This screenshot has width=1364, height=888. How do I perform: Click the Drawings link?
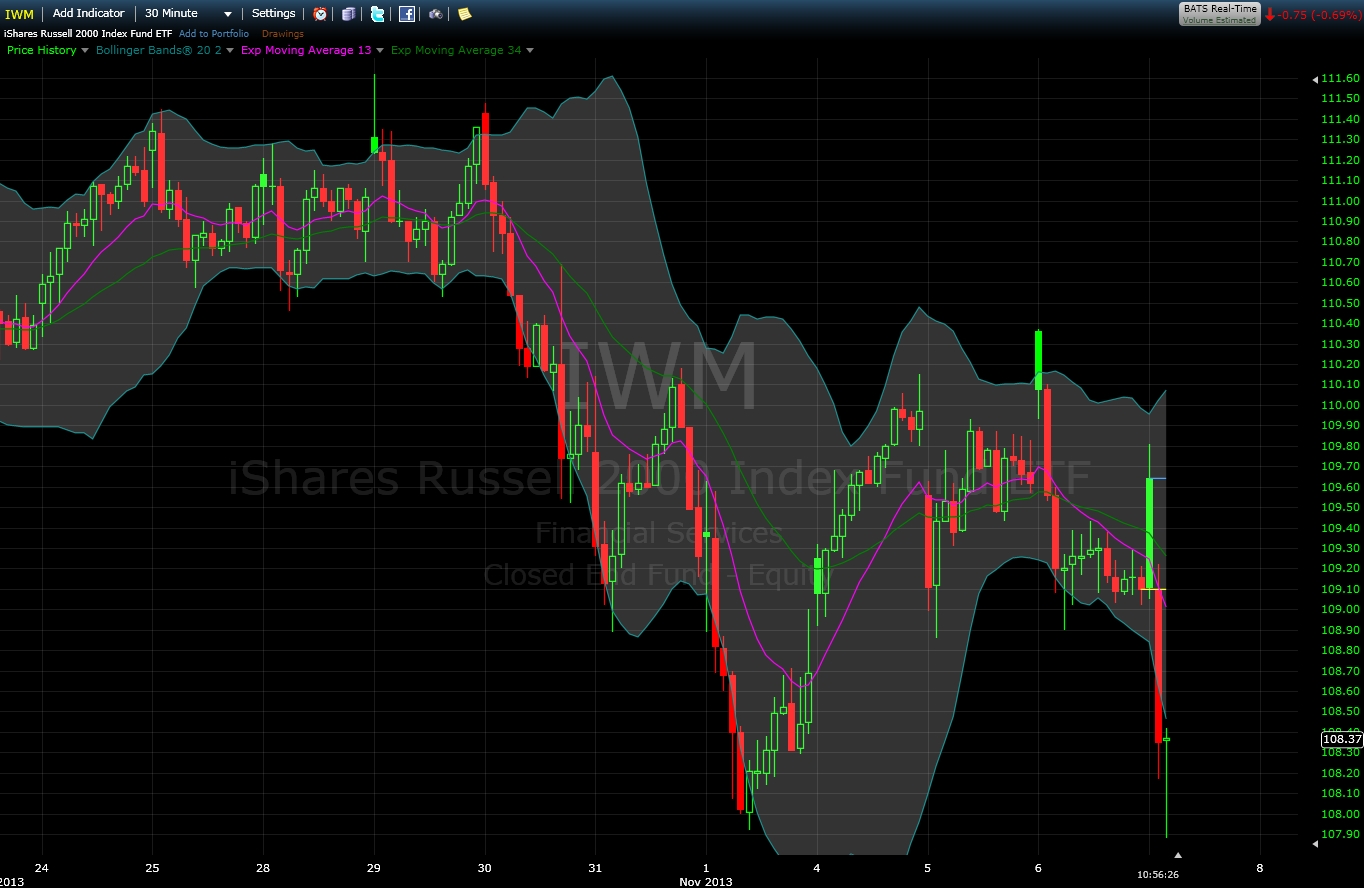(x=283, y=34)
